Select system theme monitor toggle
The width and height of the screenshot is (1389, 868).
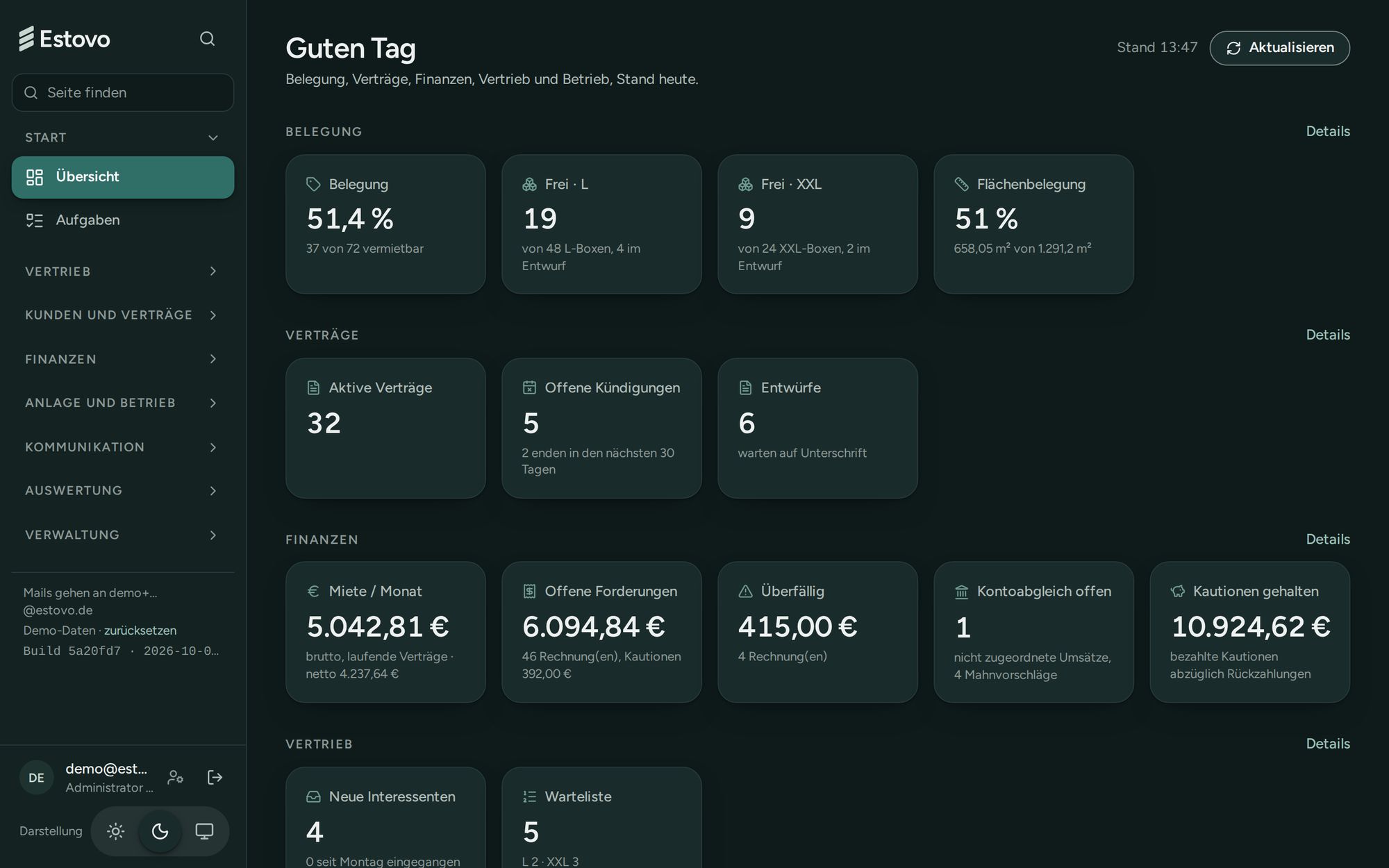click(x=204, y=831)
